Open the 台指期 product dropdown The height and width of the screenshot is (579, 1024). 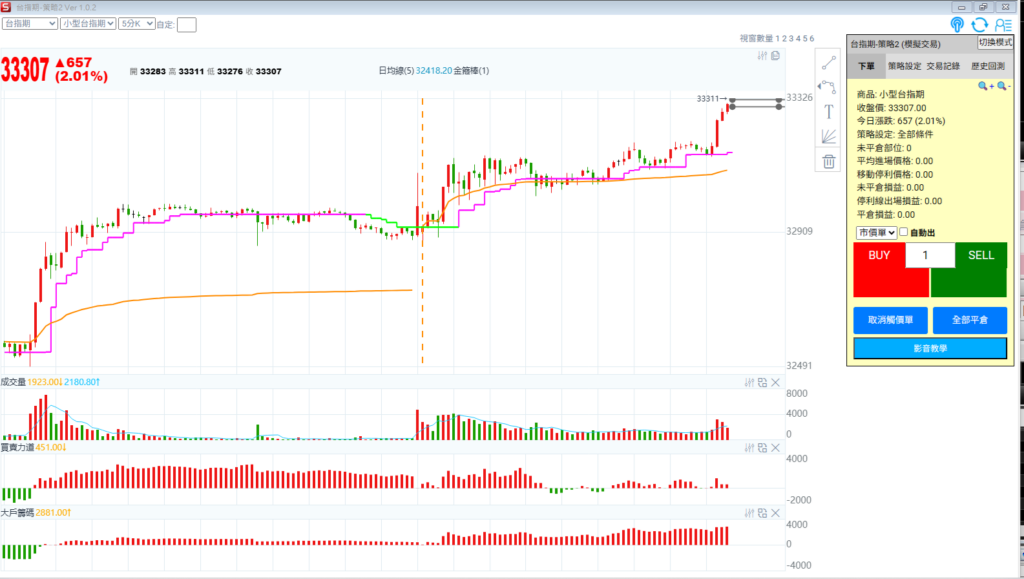(x=29, y=22)
